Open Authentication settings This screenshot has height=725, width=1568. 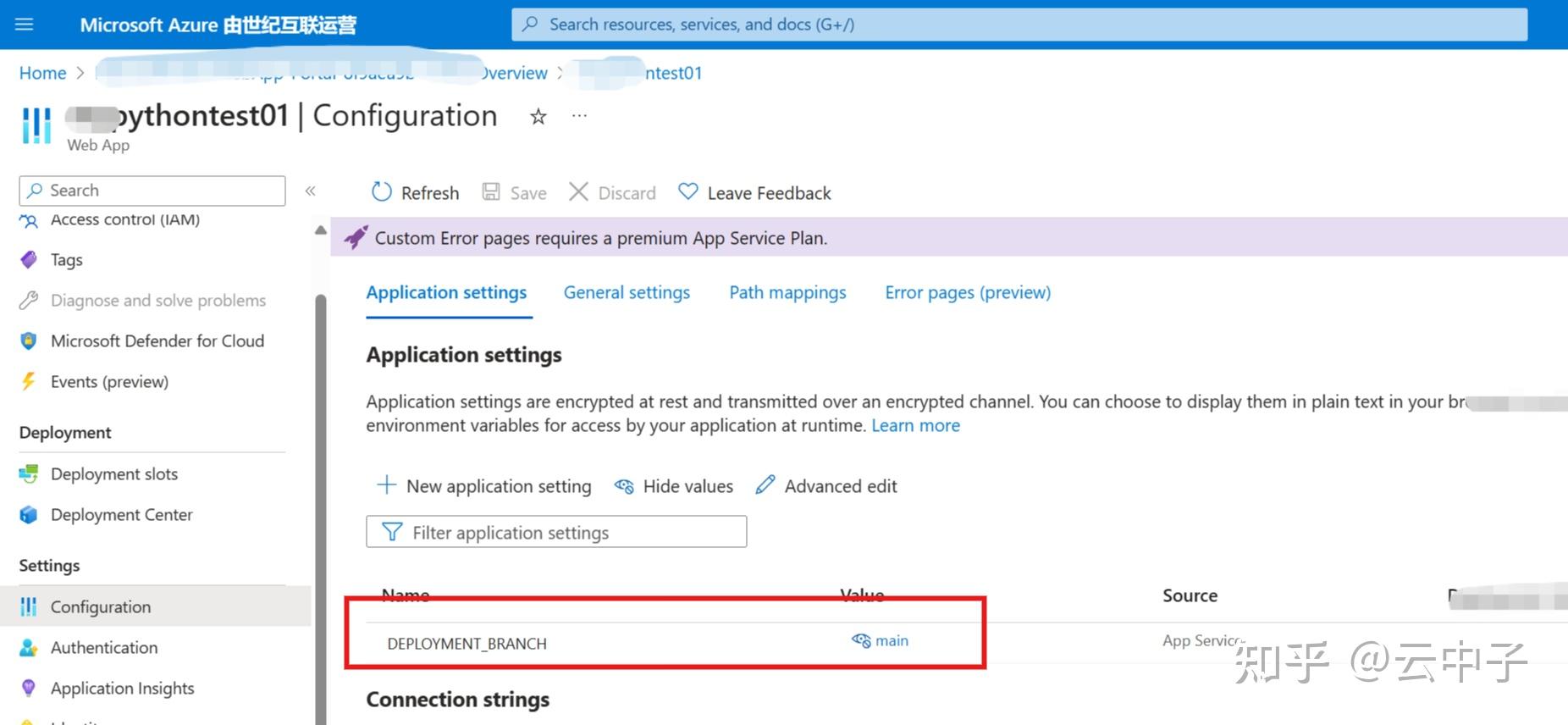(x=103, y=648)
